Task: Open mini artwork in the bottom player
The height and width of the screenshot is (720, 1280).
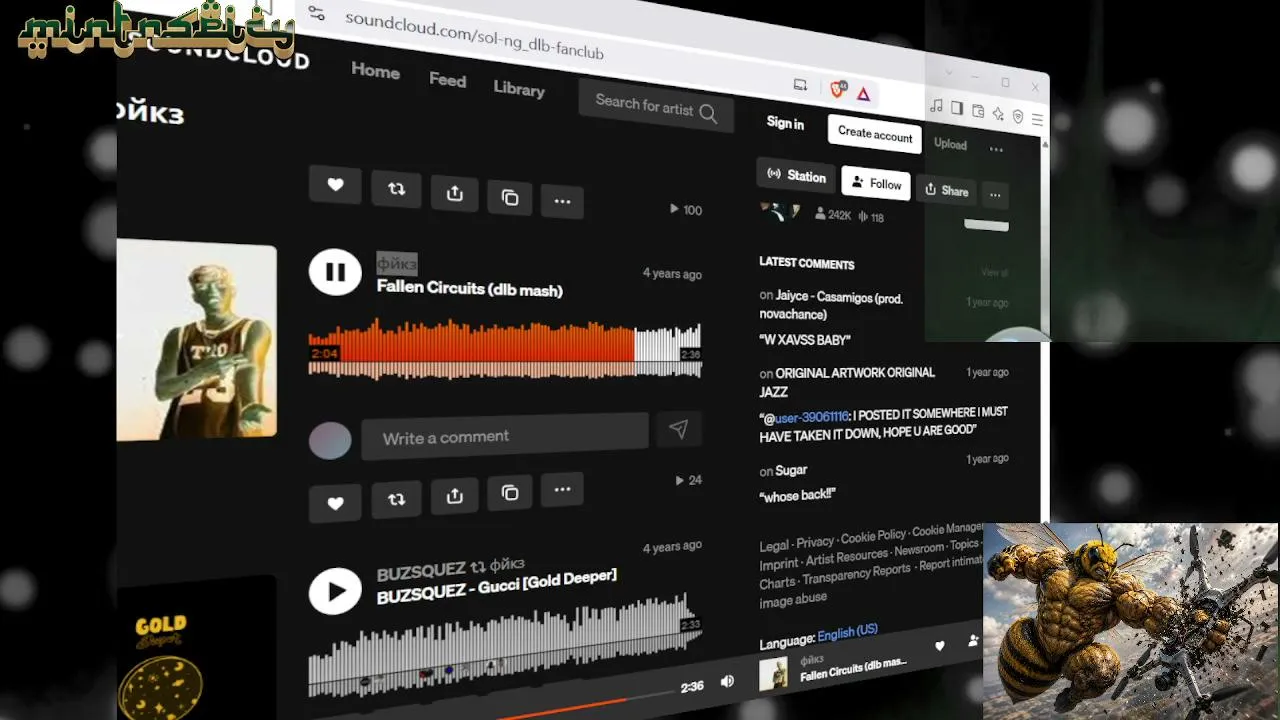Action: [x=773, y=674]
